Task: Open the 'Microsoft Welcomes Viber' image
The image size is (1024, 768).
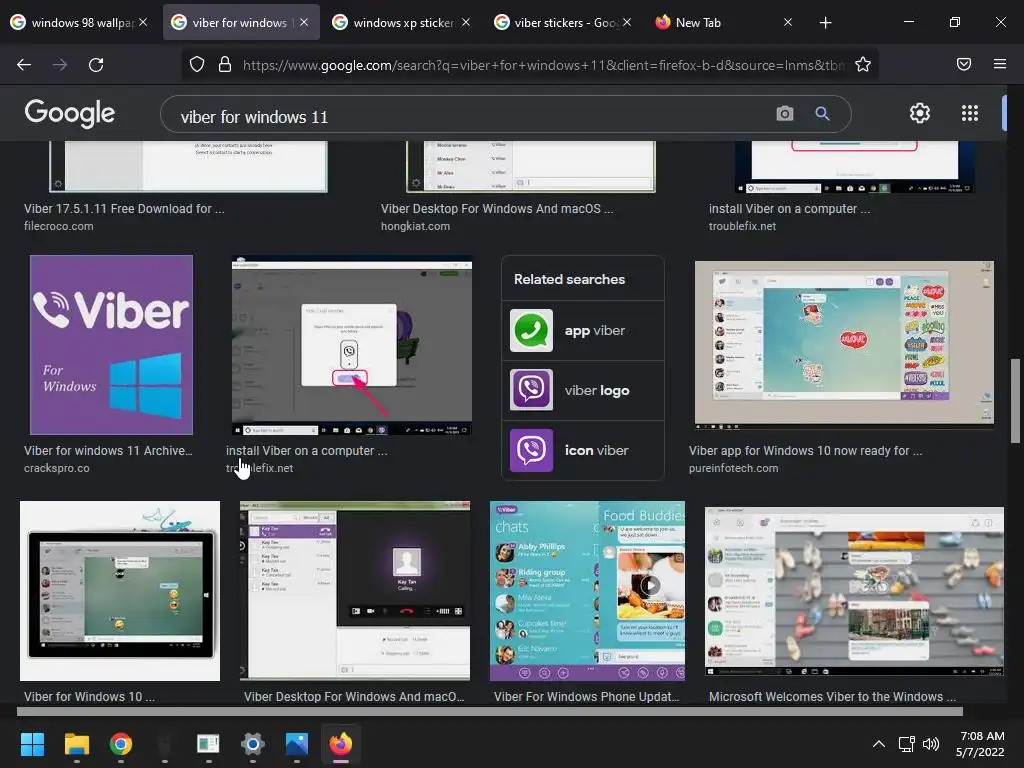Action: [854, 591]
